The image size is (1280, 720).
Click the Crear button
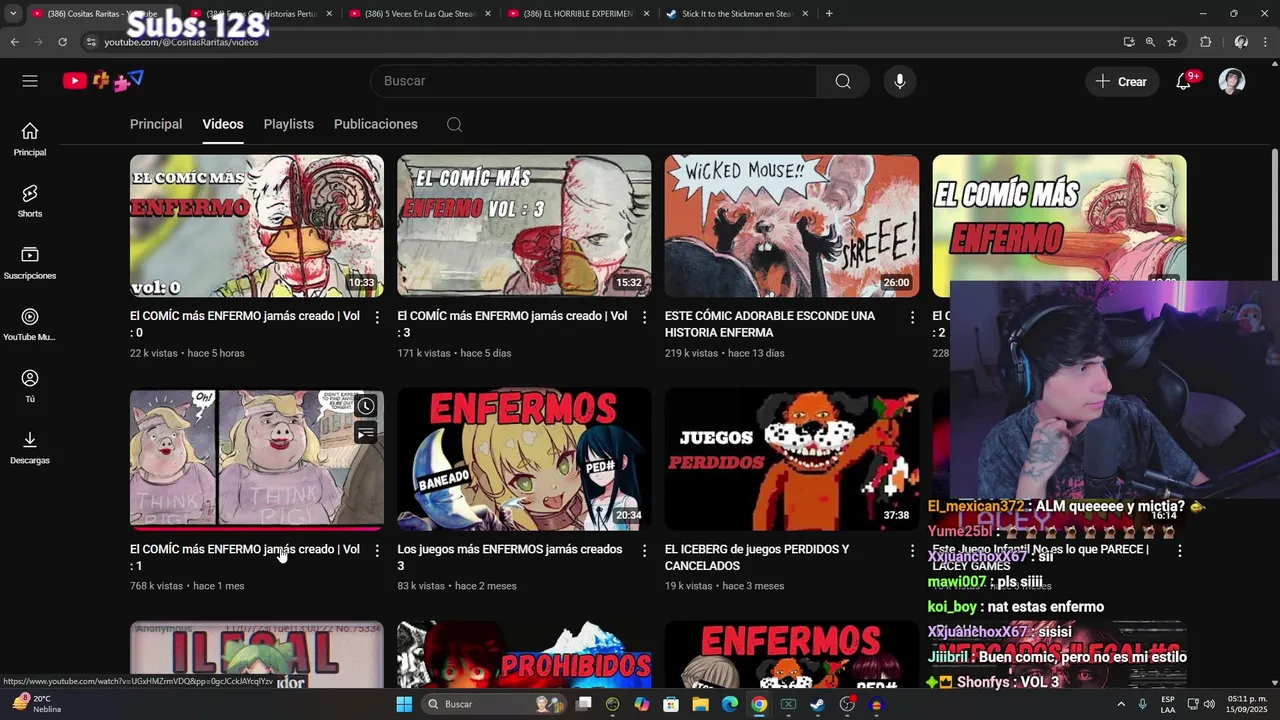click(x=1122, y=81)
